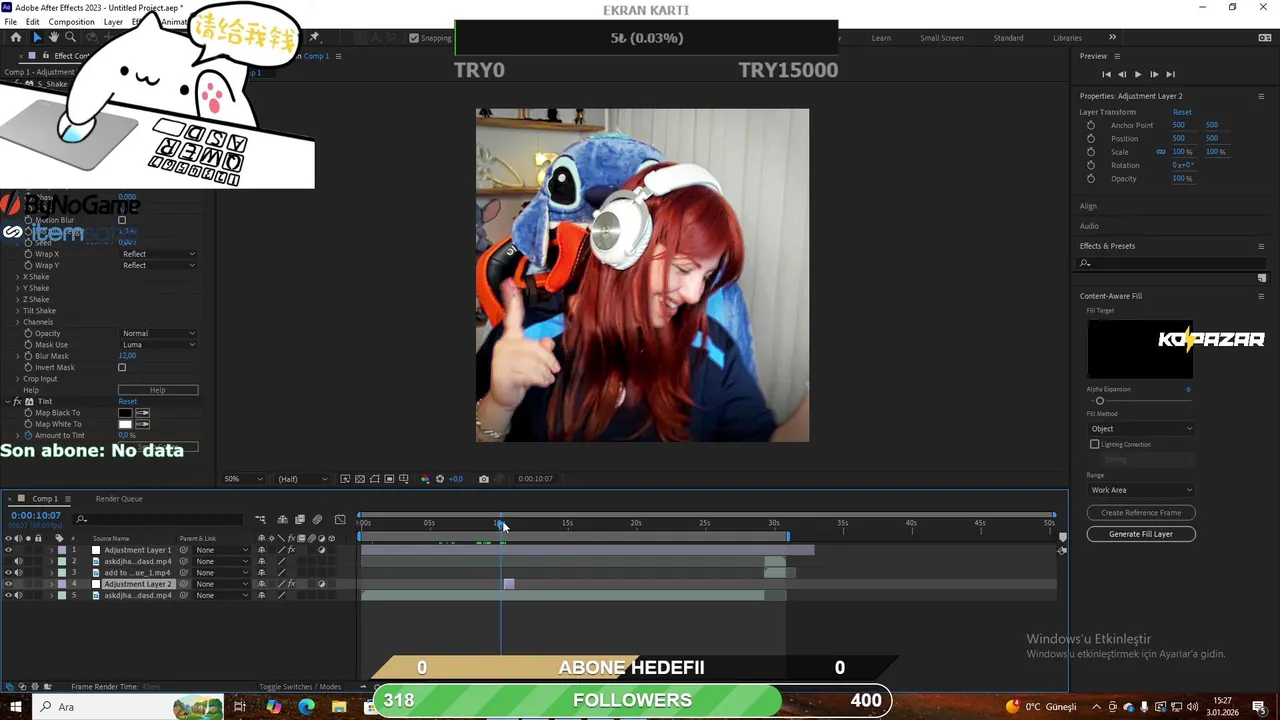
Task: Take a snapshot with camera icon
Action: [484, 479]
